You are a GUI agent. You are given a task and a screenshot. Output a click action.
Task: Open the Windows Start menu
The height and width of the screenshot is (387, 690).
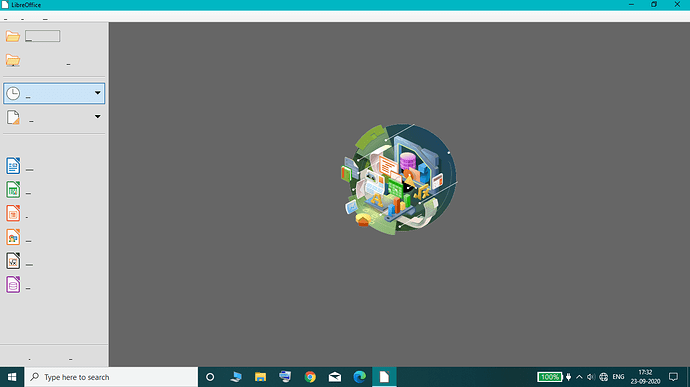click(x=12, y=377)
